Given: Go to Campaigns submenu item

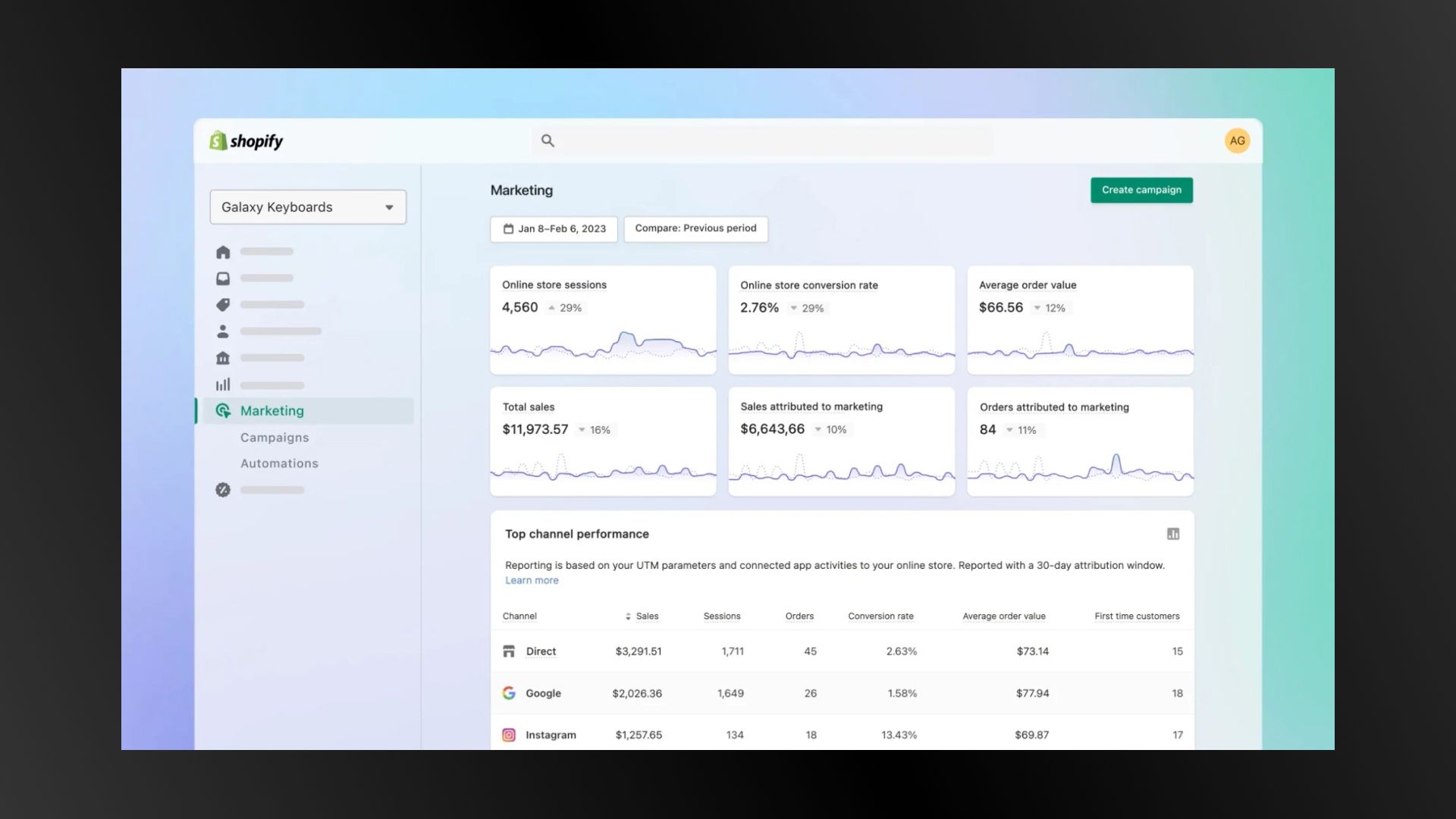Looking at the screenshot, I should click(275, 438).
